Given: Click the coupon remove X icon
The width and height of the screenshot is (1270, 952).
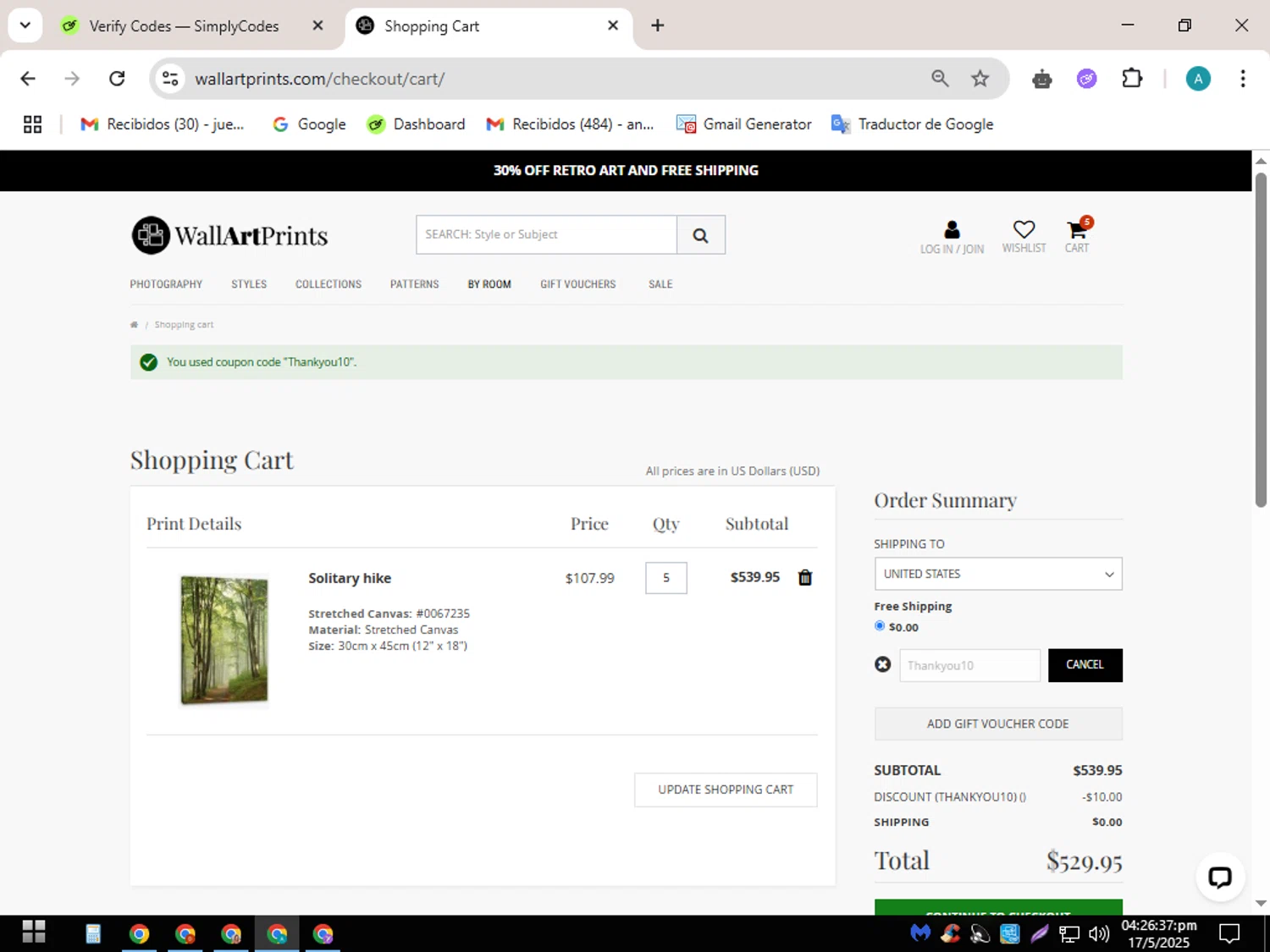Looking at the screenshot, I should coord(882,664).
